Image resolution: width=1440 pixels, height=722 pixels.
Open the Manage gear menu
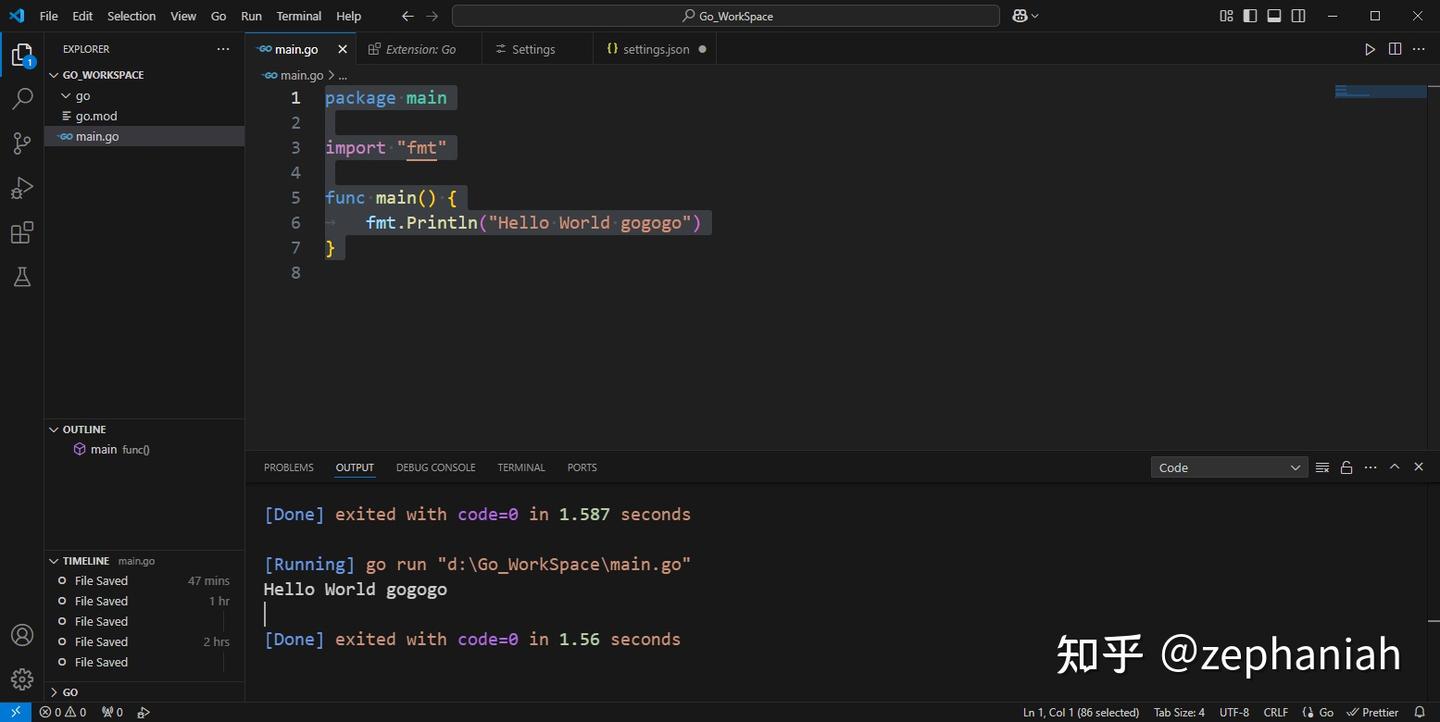(x=22, y=678)
